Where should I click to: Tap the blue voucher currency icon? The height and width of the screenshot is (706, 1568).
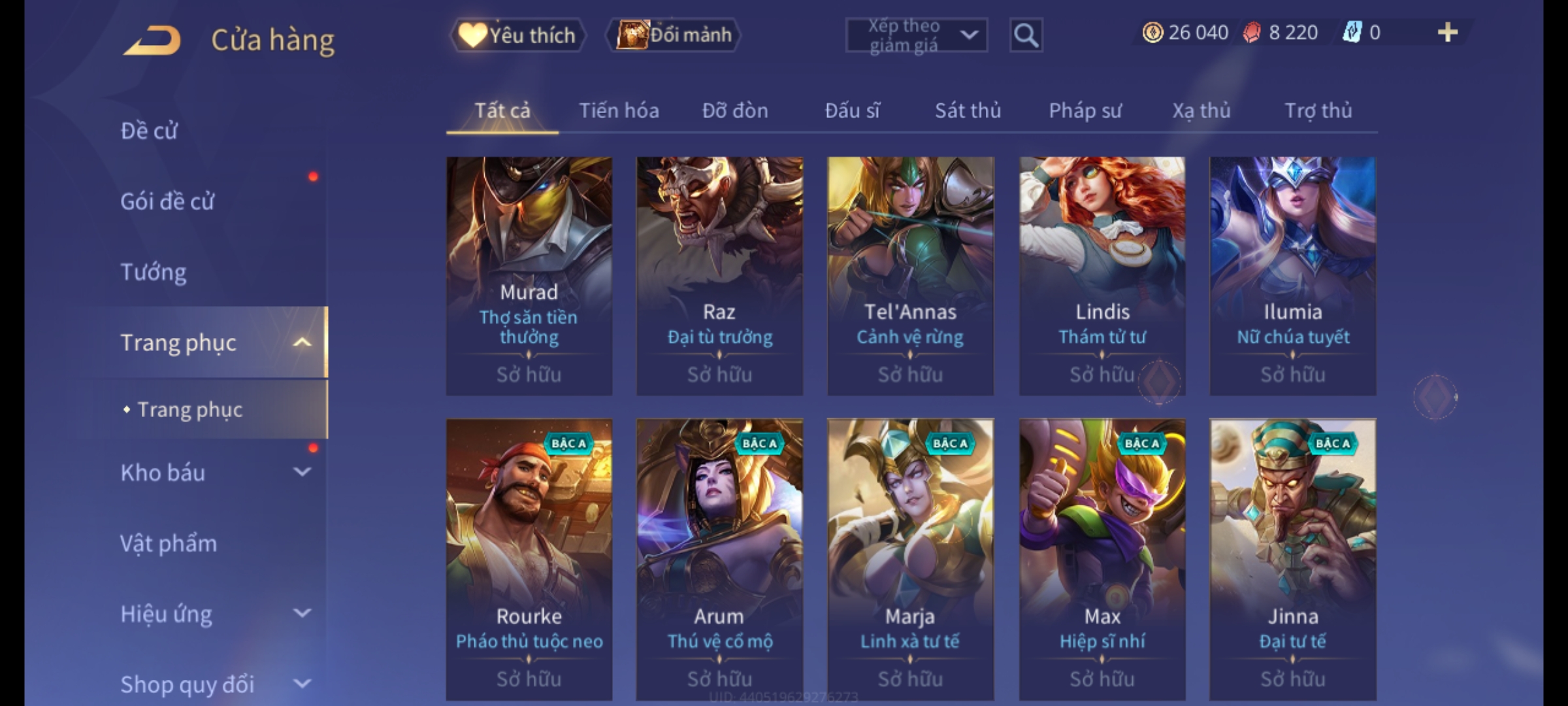click(1352, 32)
